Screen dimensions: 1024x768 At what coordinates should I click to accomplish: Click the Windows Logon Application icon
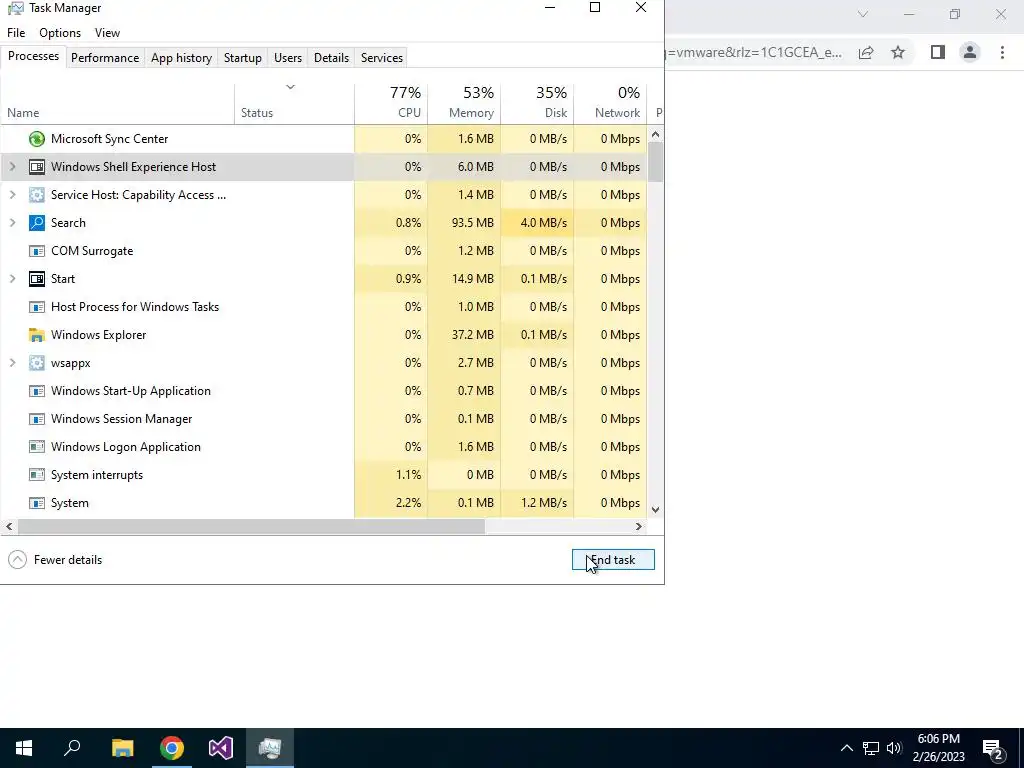point(37,447)
